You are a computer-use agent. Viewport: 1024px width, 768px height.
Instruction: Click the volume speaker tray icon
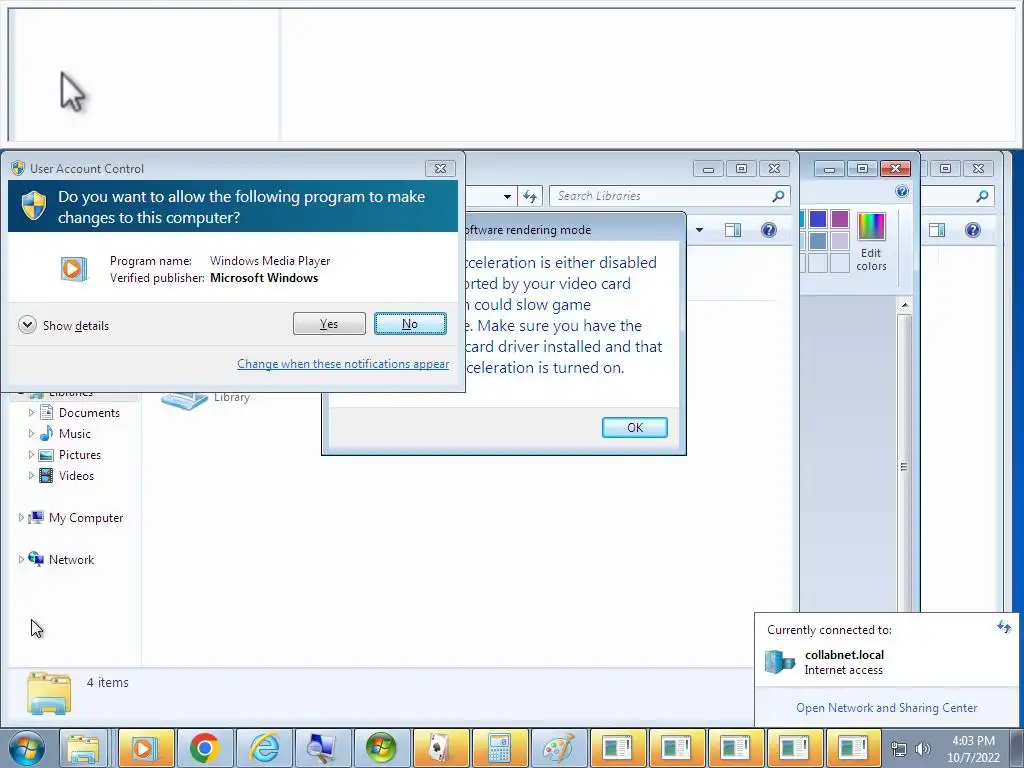click(922, 749)
